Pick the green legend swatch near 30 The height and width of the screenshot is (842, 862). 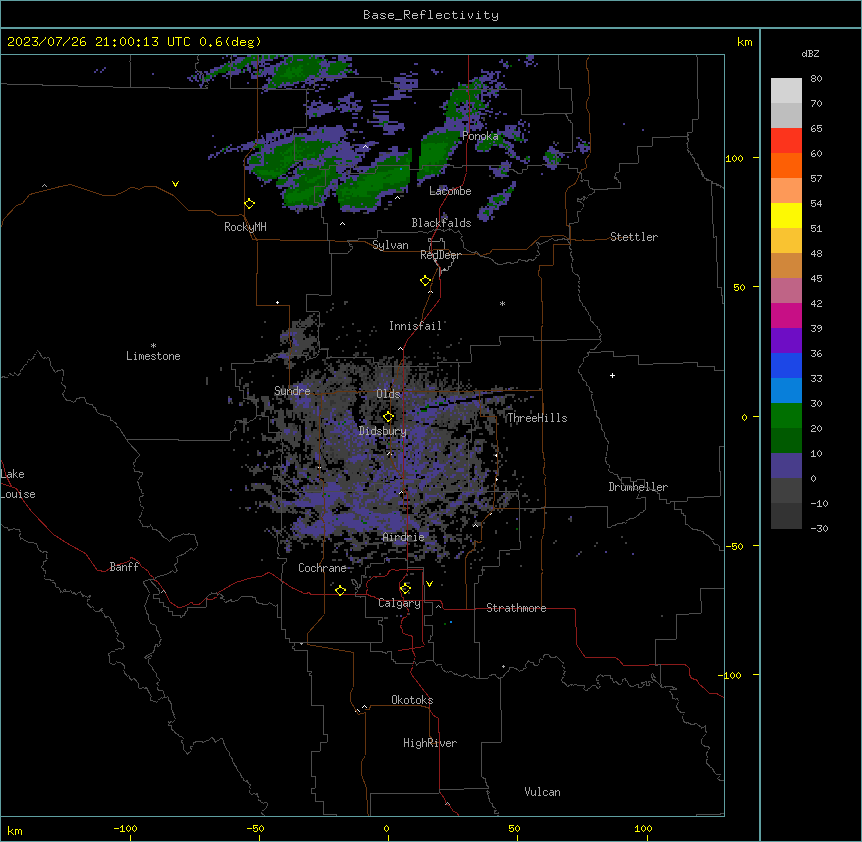786,416
